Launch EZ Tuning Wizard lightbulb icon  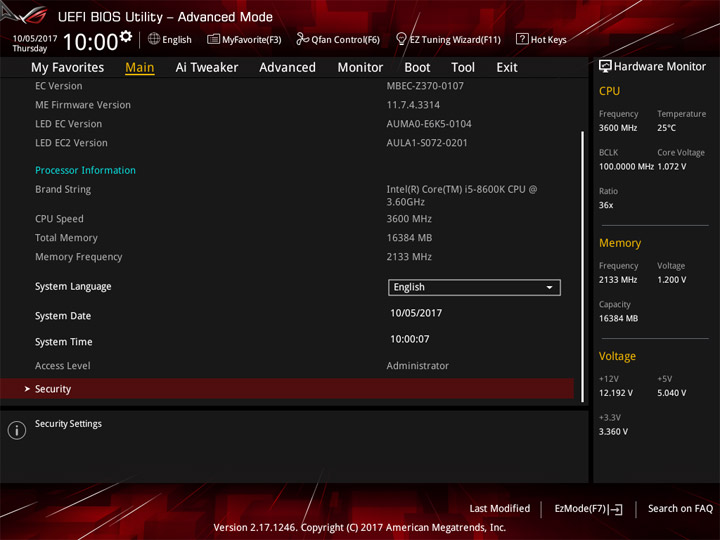point(401,39)
